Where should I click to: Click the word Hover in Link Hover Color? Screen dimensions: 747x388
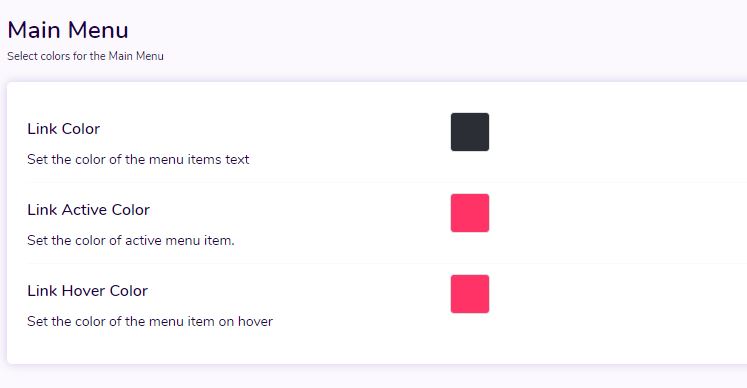click(x=83, y=291)
